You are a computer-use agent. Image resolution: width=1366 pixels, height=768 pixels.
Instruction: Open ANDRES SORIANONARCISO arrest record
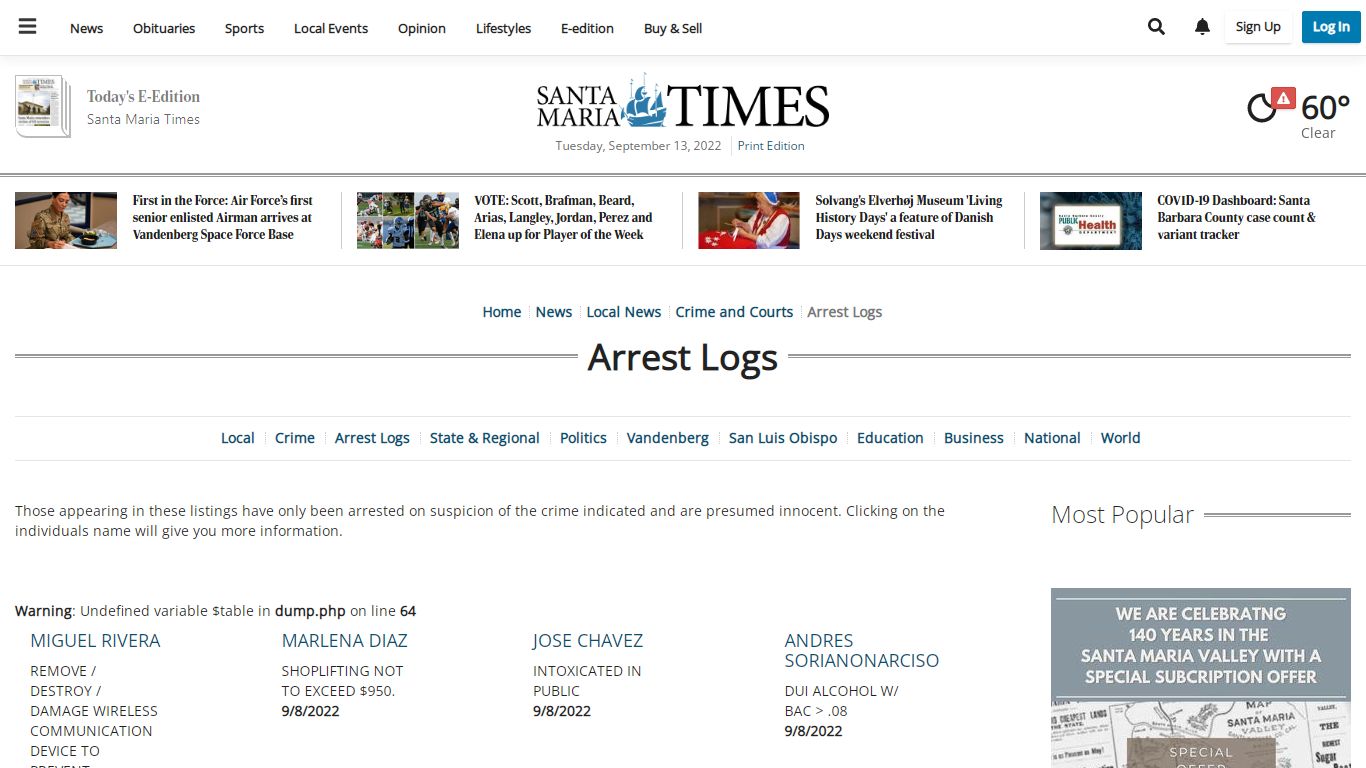coord(862,651)
